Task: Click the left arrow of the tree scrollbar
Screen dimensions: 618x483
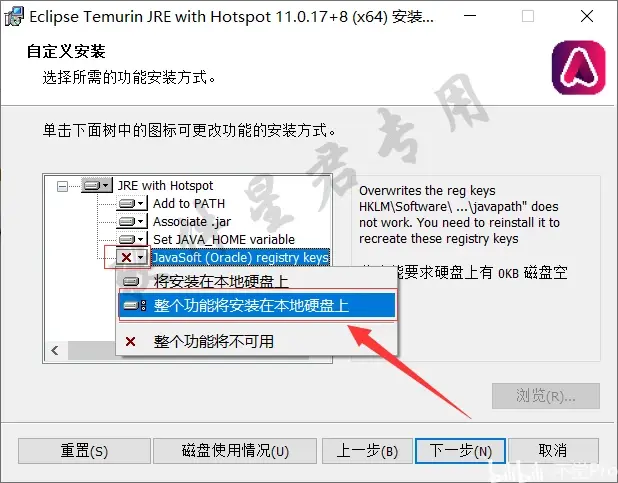Action: [55, 350]
